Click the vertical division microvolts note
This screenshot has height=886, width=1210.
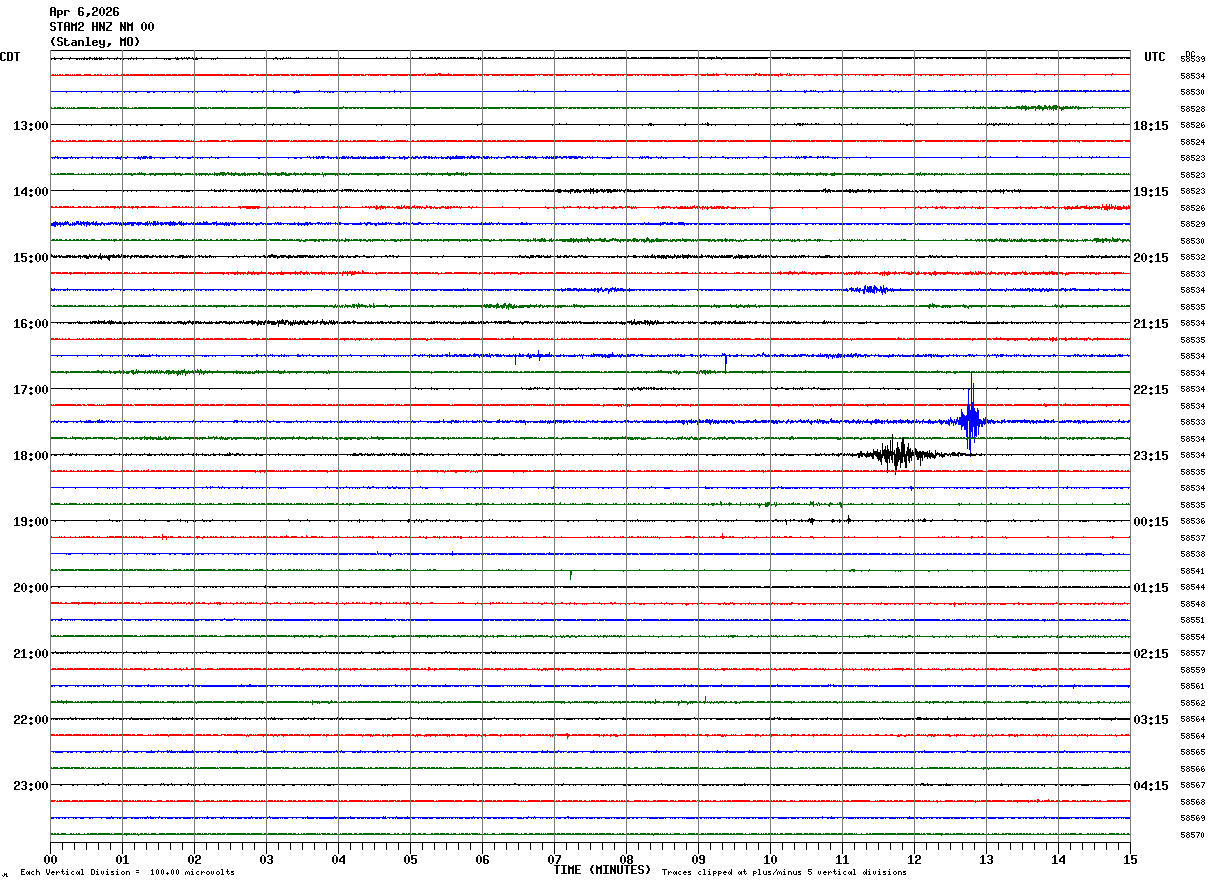coord(127,873)
